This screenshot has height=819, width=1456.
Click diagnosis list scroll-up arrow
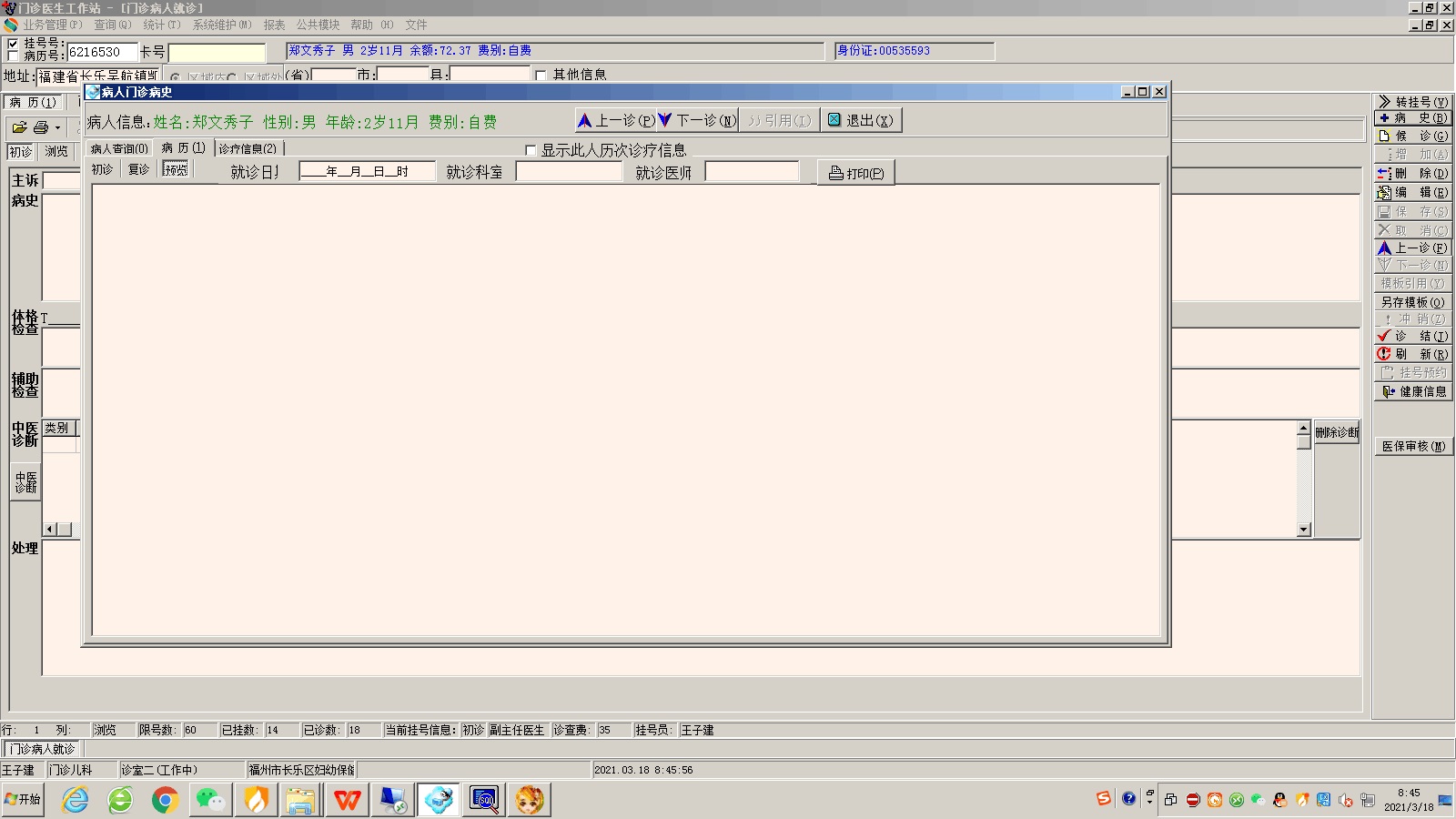coord(1304,428)
